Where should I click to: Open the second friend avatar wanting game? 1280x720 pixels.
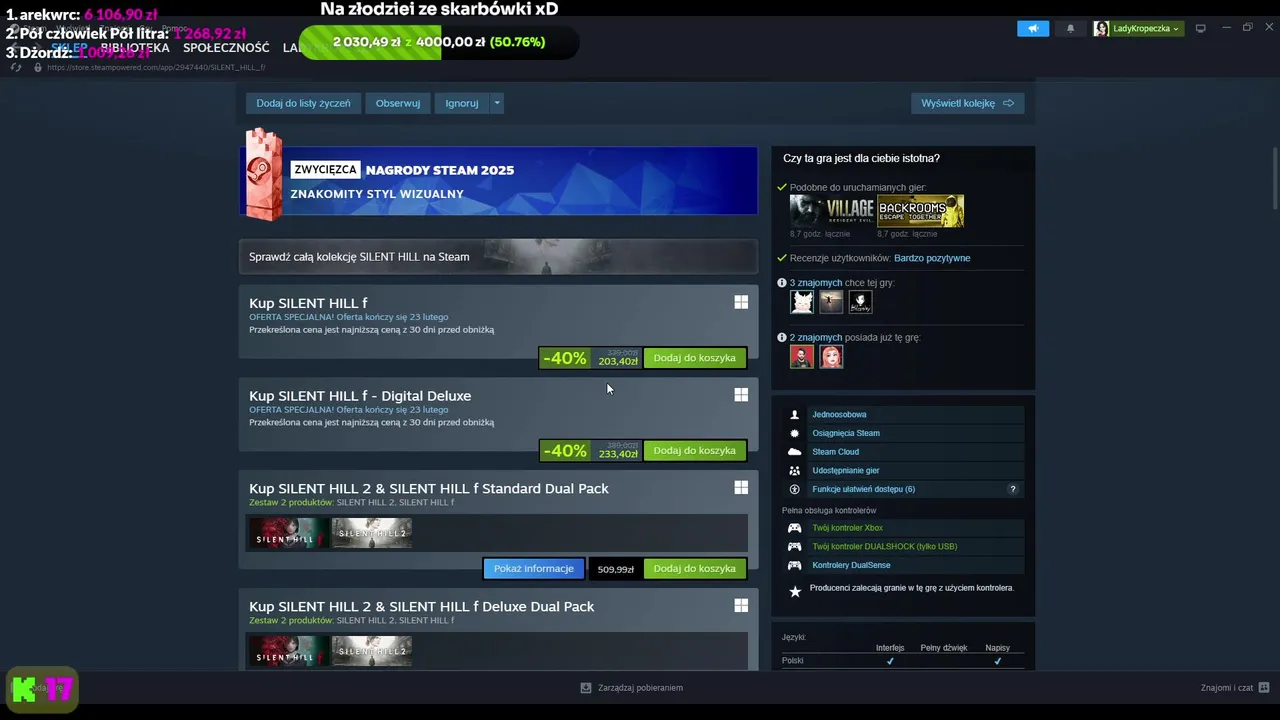coord(831,302)
